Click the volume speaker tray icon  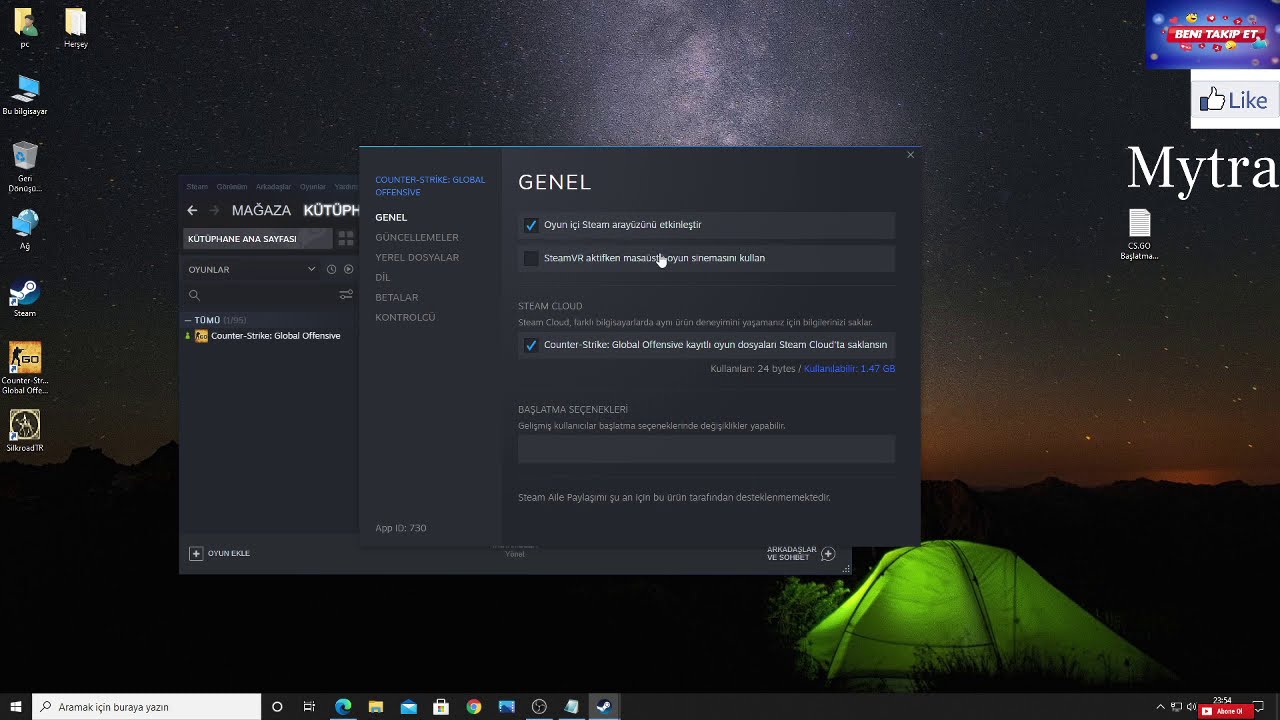(1191, 707)
